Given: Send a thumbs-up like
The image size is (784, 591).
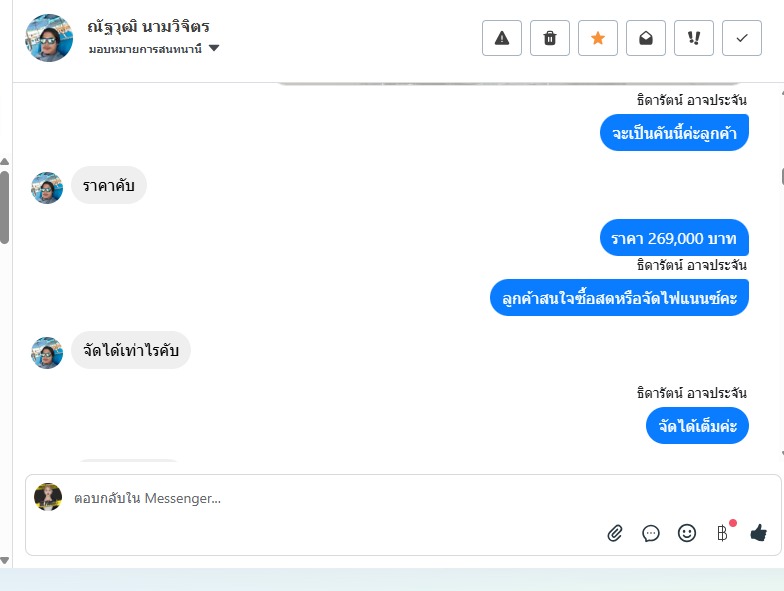Looking at the screenshot, I should pyautogui.click(x=758, y=533).
